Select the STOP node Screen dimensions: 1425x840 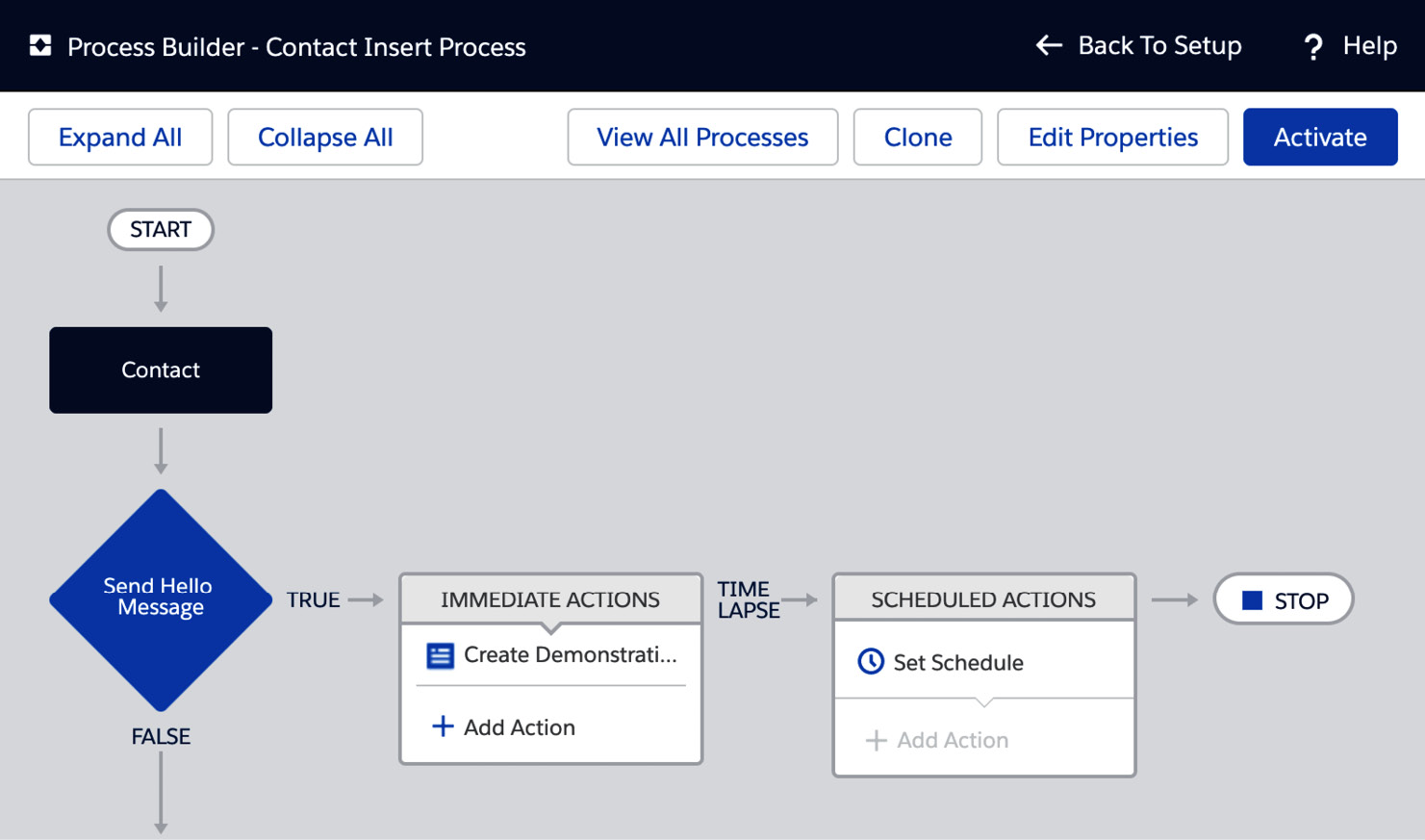tap(1284, 599)
